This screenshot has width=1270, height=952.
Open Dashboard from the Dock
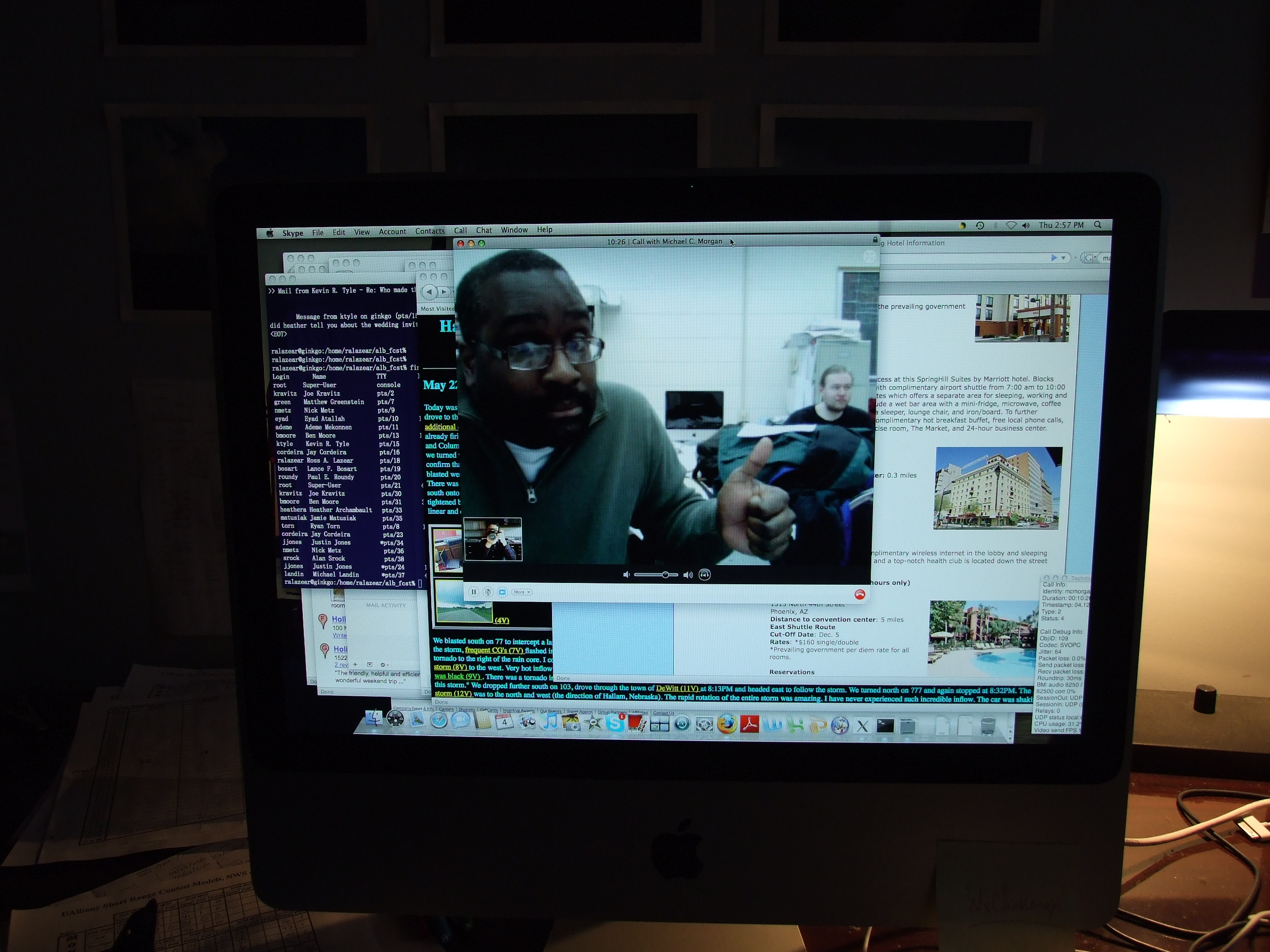click(395, 719)
